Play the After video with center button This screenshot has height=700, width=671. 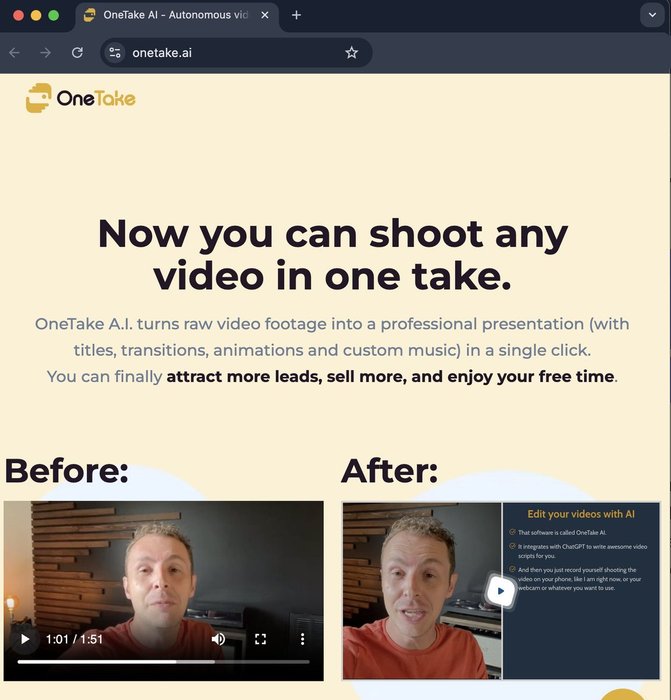coord(500,591)
